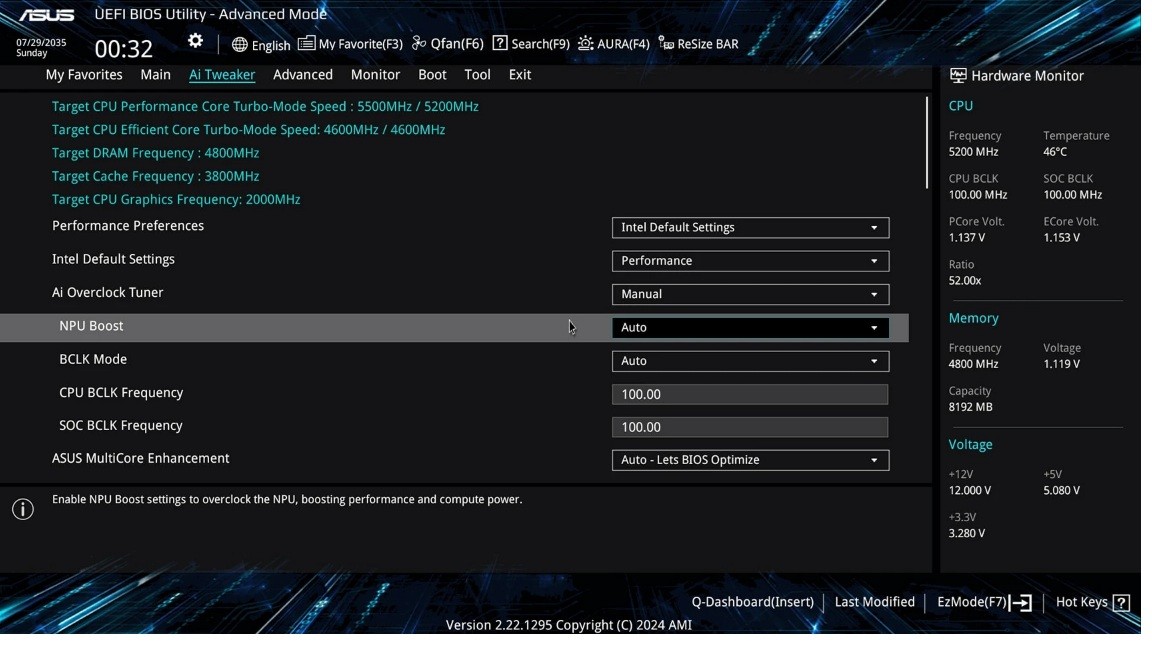The width and height of the screenshot is (1152, 648).
Task: Click Target Cache Frequency : 3800MHz text
Action: pyautogui.click(x=155, y=176)
